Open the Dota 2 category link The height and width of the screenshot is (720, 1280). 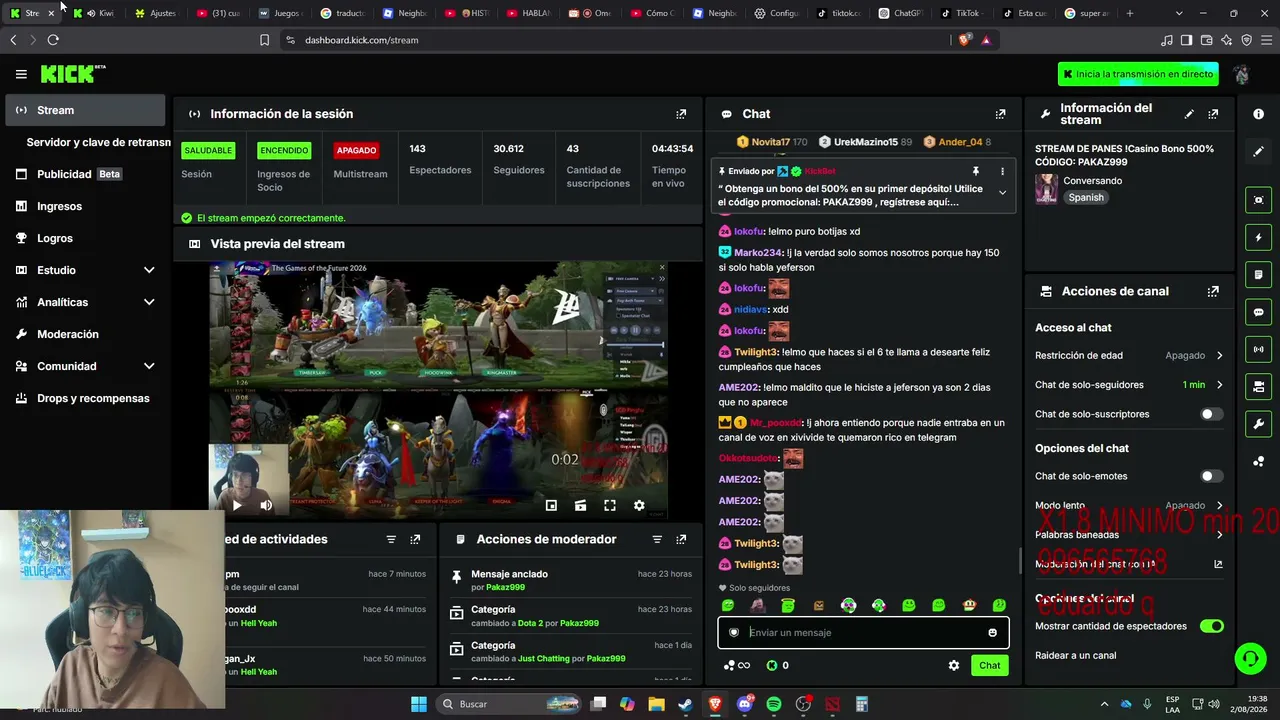click(530, 623)
